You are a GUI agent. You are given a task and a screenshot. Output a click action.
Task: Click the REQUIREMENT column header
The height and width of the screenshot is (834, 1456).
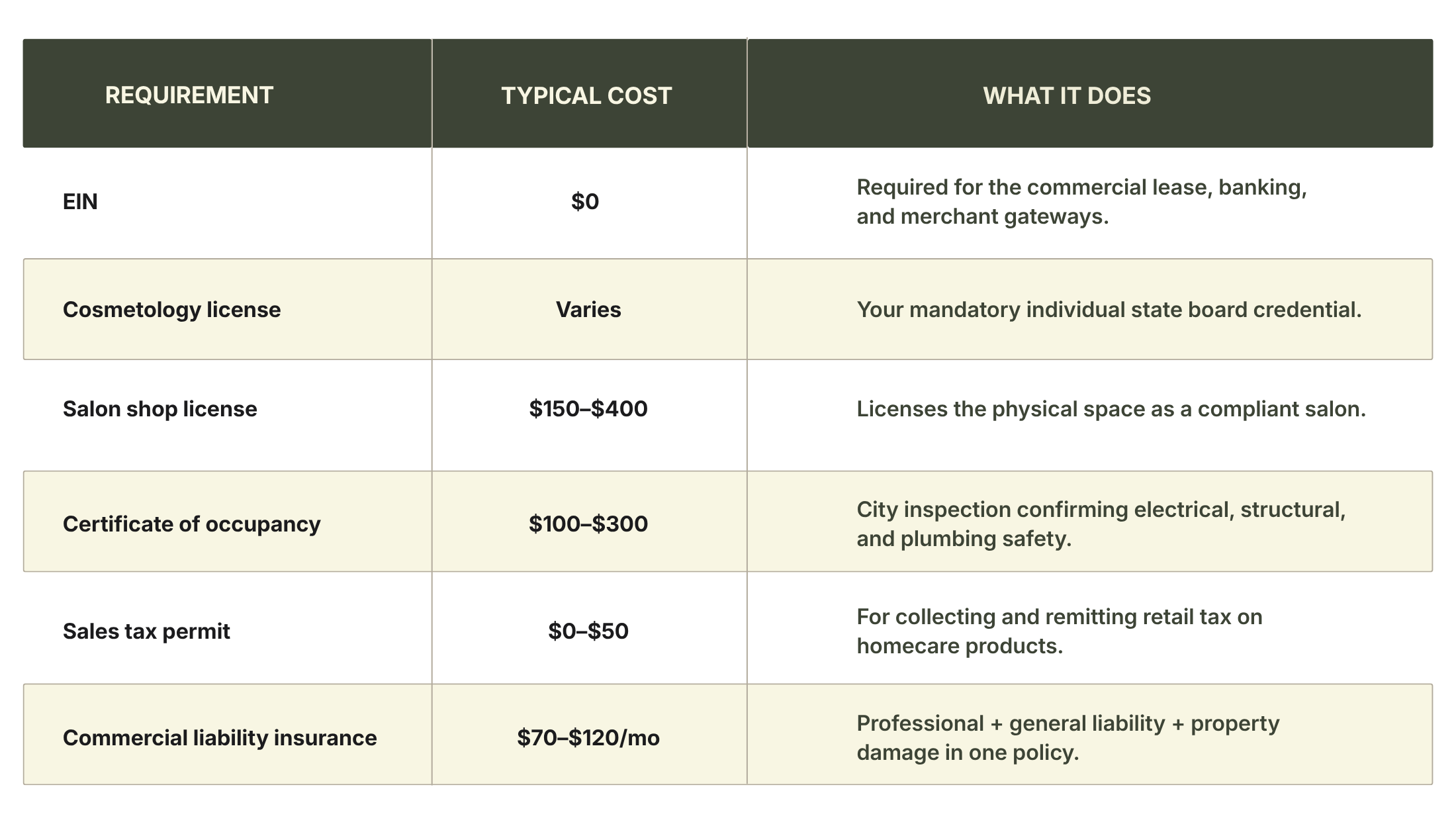[x=189, y=95]
